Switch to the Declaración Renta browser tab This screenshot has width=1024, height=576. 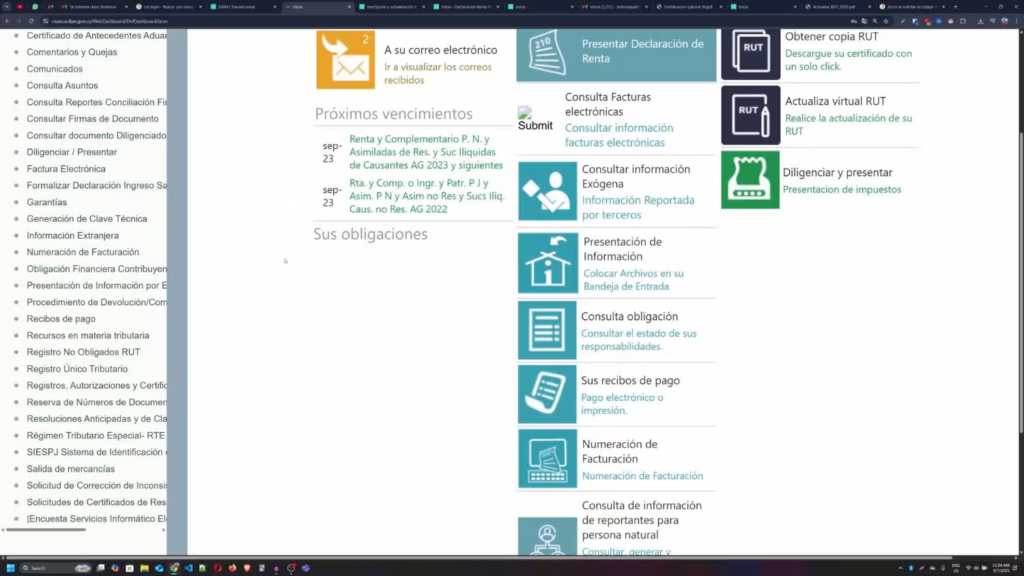click(x=466, y=7)
